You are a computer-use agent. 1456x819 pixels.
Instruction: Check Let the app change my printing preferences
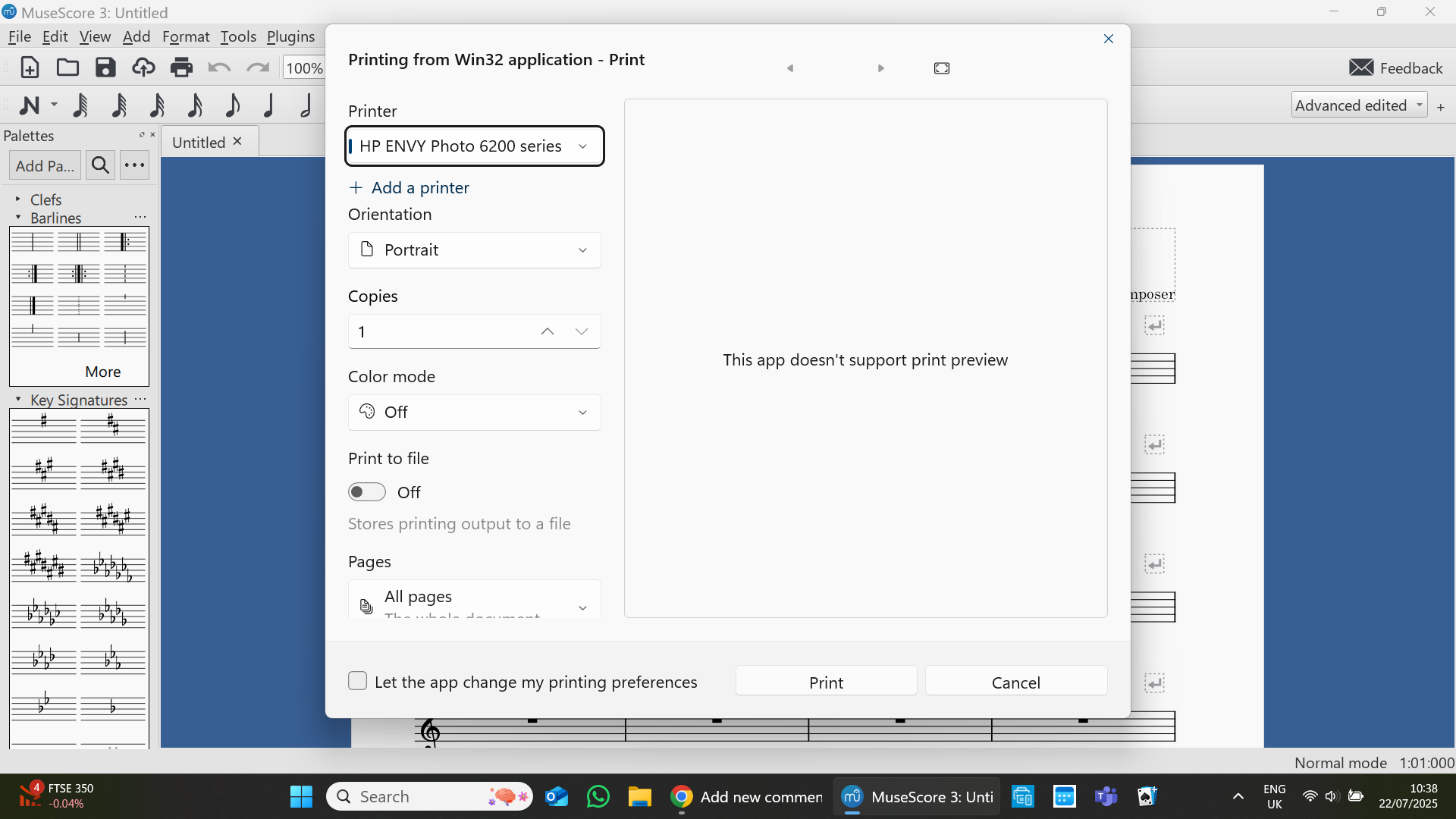[357, 681]
